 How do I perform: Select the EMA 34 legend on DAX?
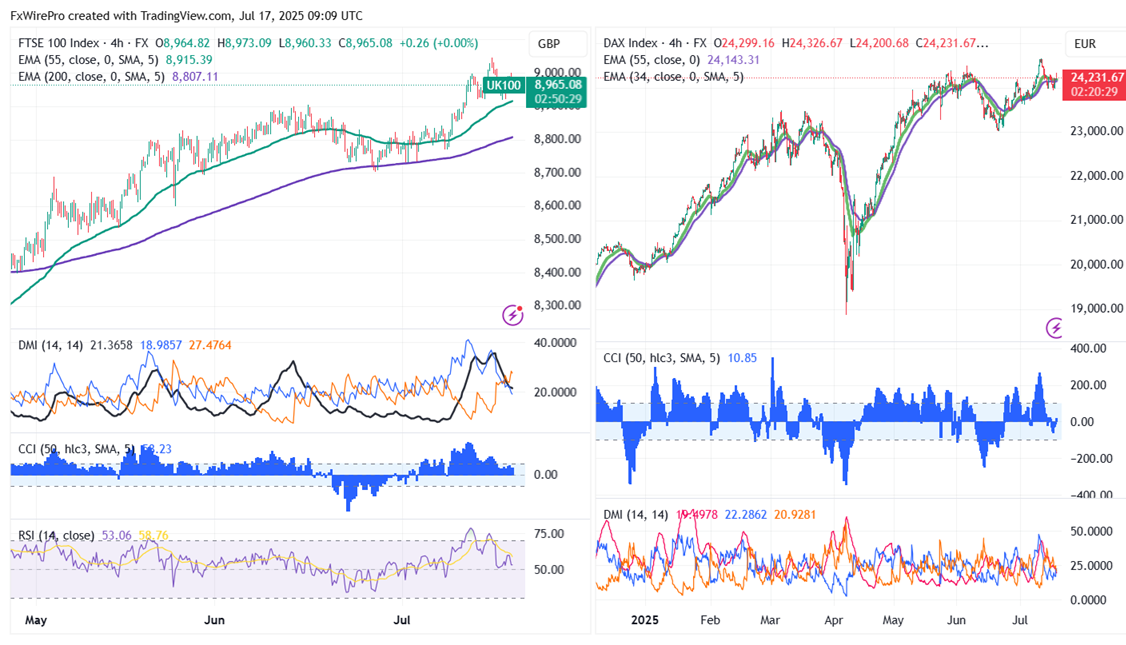coord(673,76)
